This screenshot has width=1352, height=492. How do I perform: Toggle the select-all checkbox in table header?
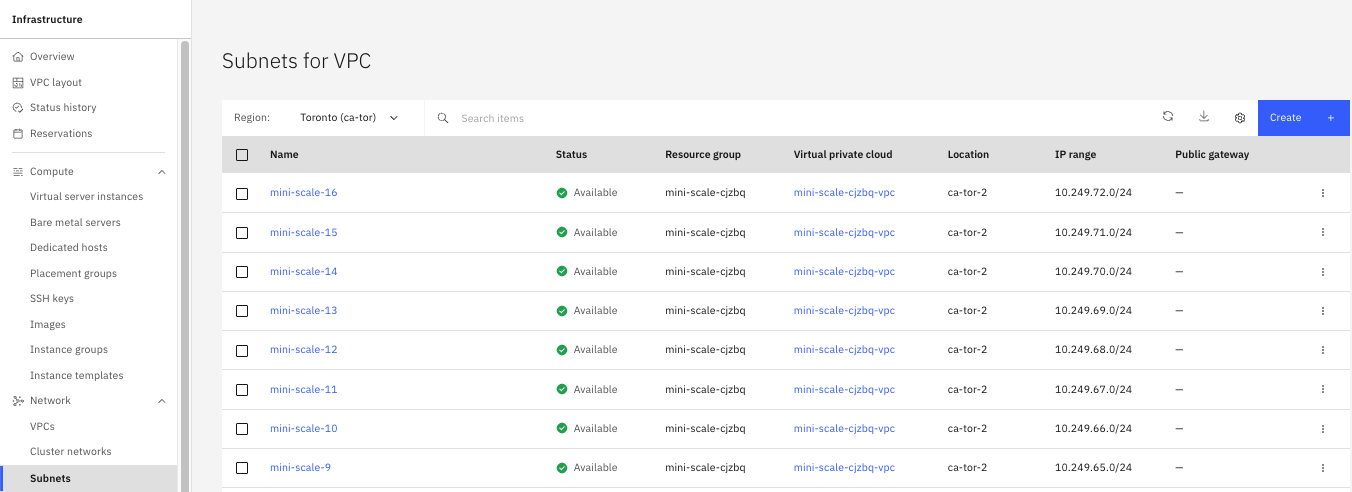(242, 155)
